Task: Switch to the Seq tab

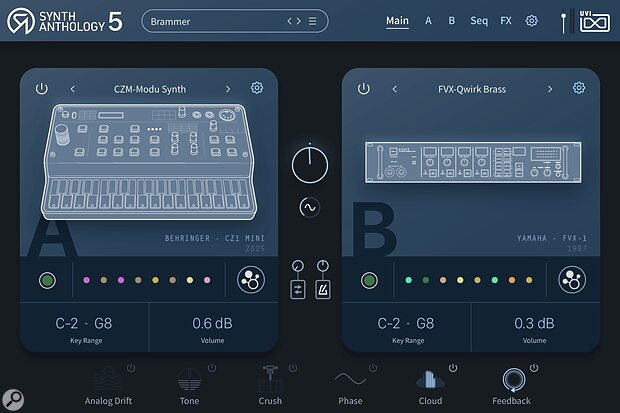Action: (479, 21)
